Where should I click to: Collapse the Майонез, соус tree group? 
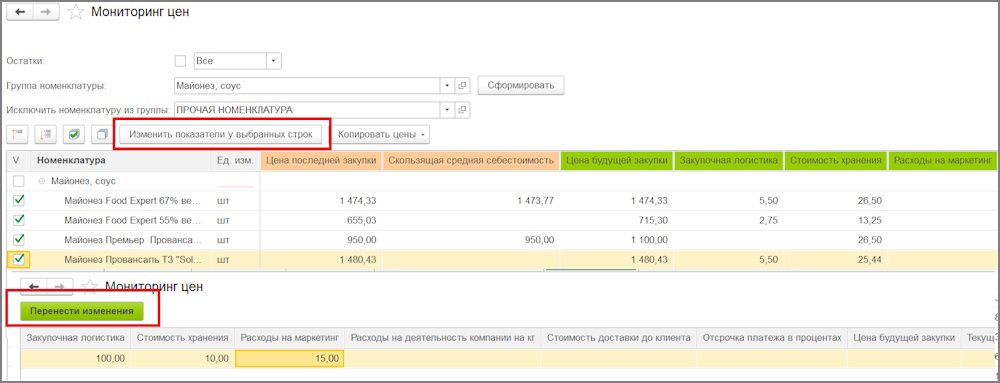42,181
